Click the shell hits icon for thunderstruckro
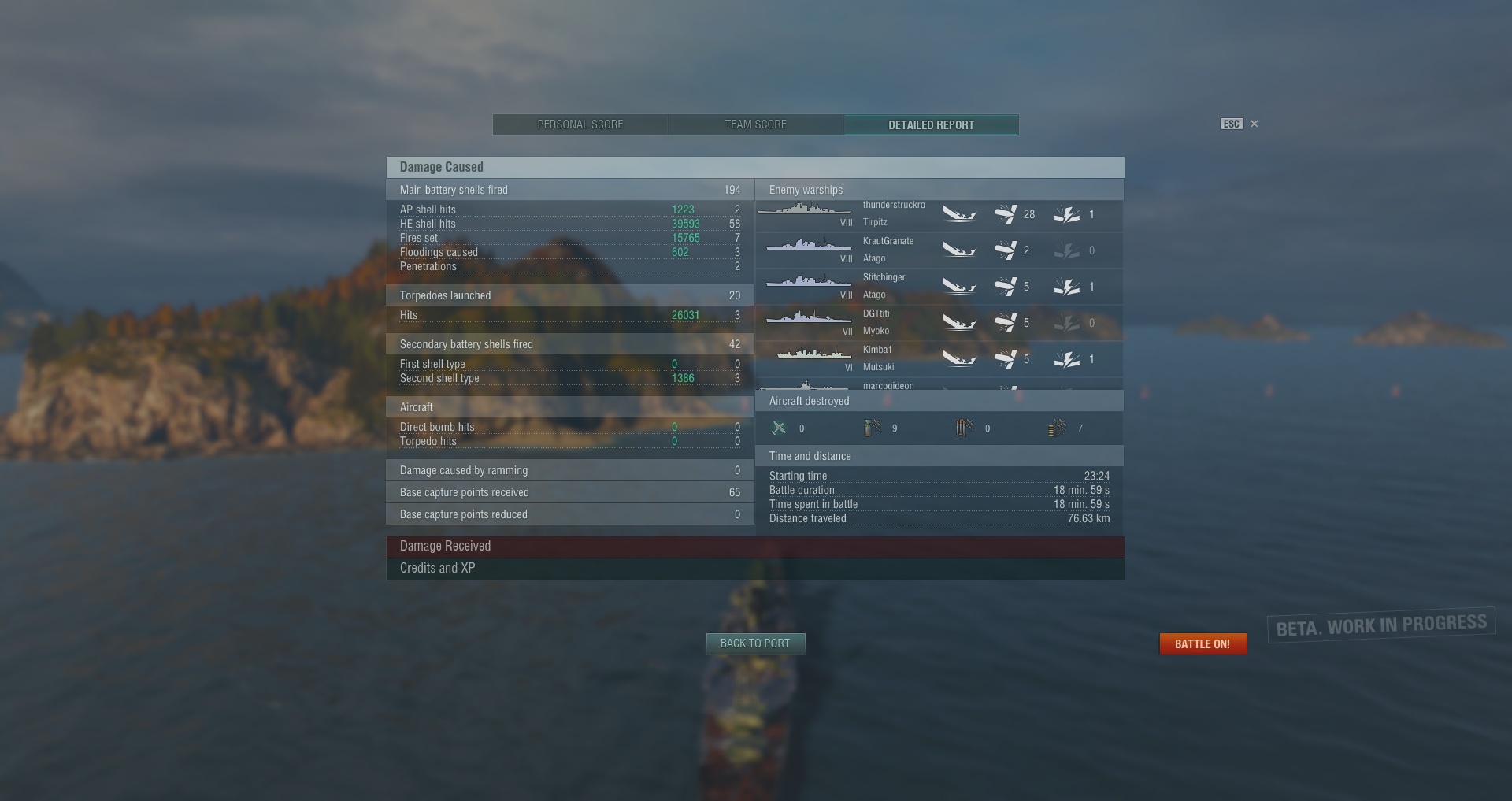The height and width of the screenshot is (801, 1512). [1006, 214]
